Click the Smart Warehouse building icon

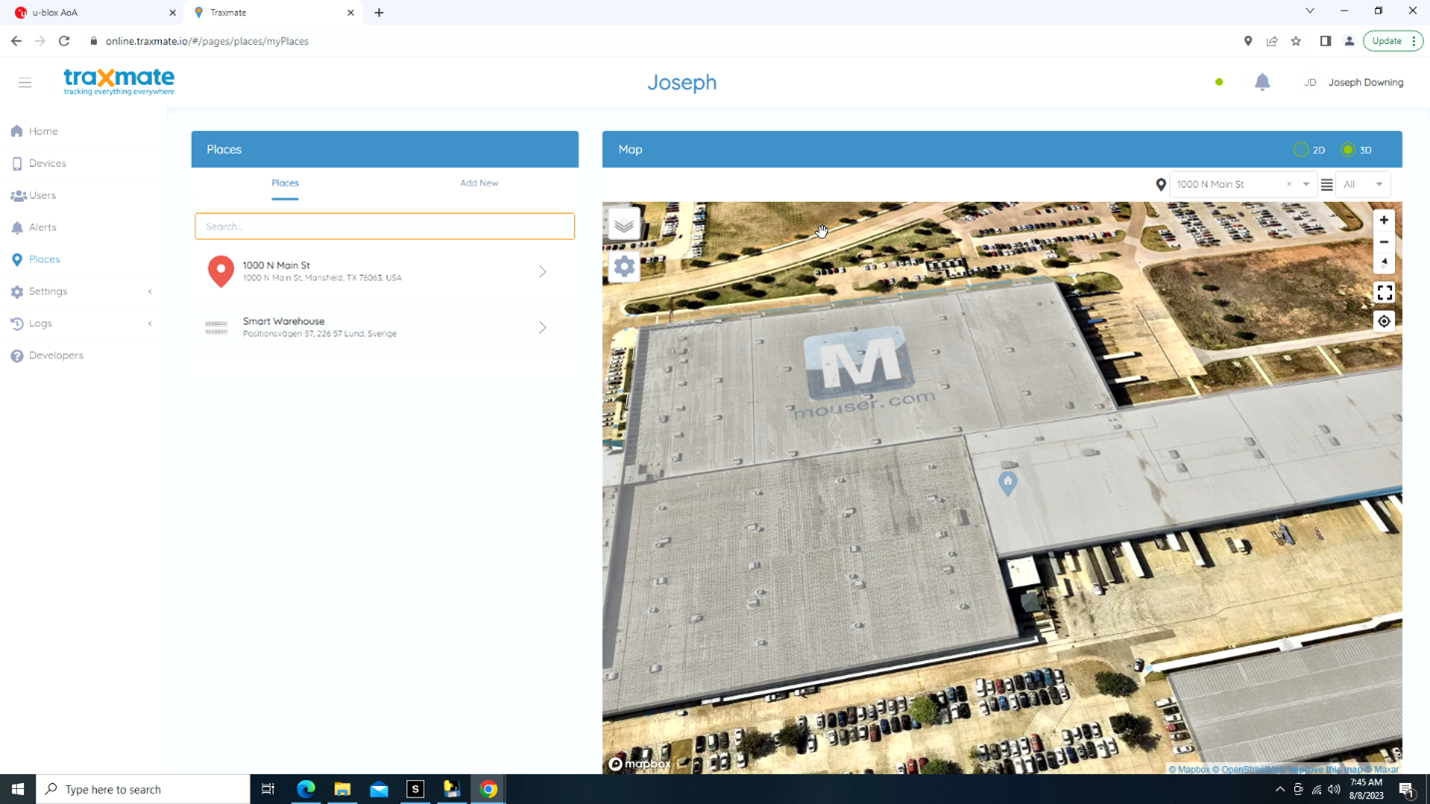pos(216,327)
